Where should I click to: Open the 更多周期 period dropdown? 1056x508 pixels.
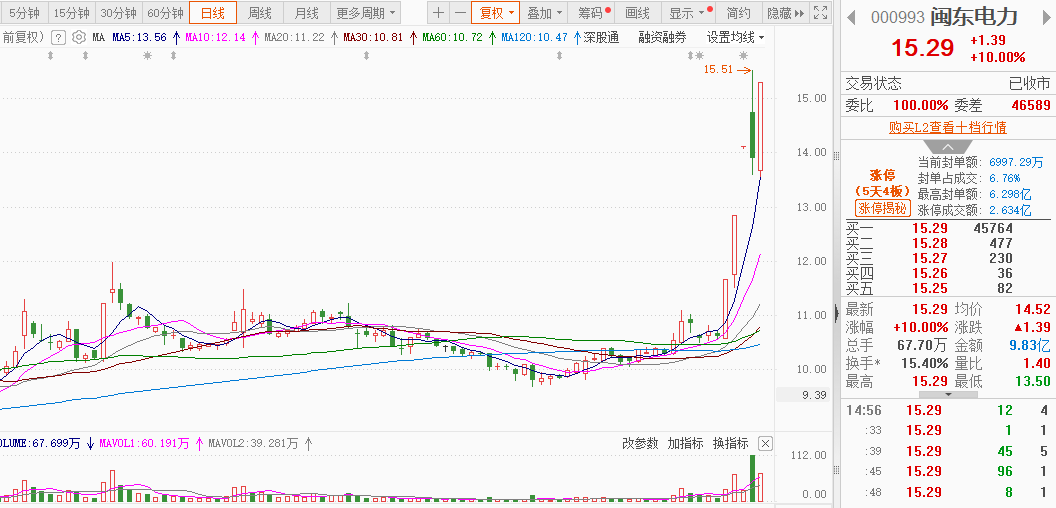(366, 12)
